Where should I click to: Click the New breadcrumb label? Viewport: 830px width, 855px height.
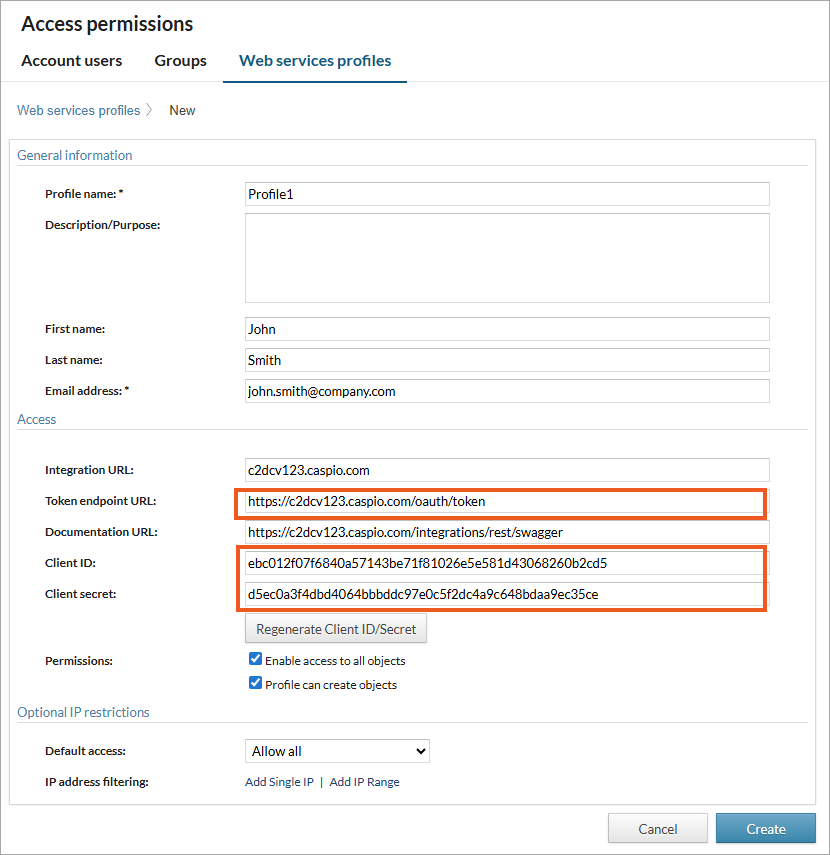tap(182, 110)
